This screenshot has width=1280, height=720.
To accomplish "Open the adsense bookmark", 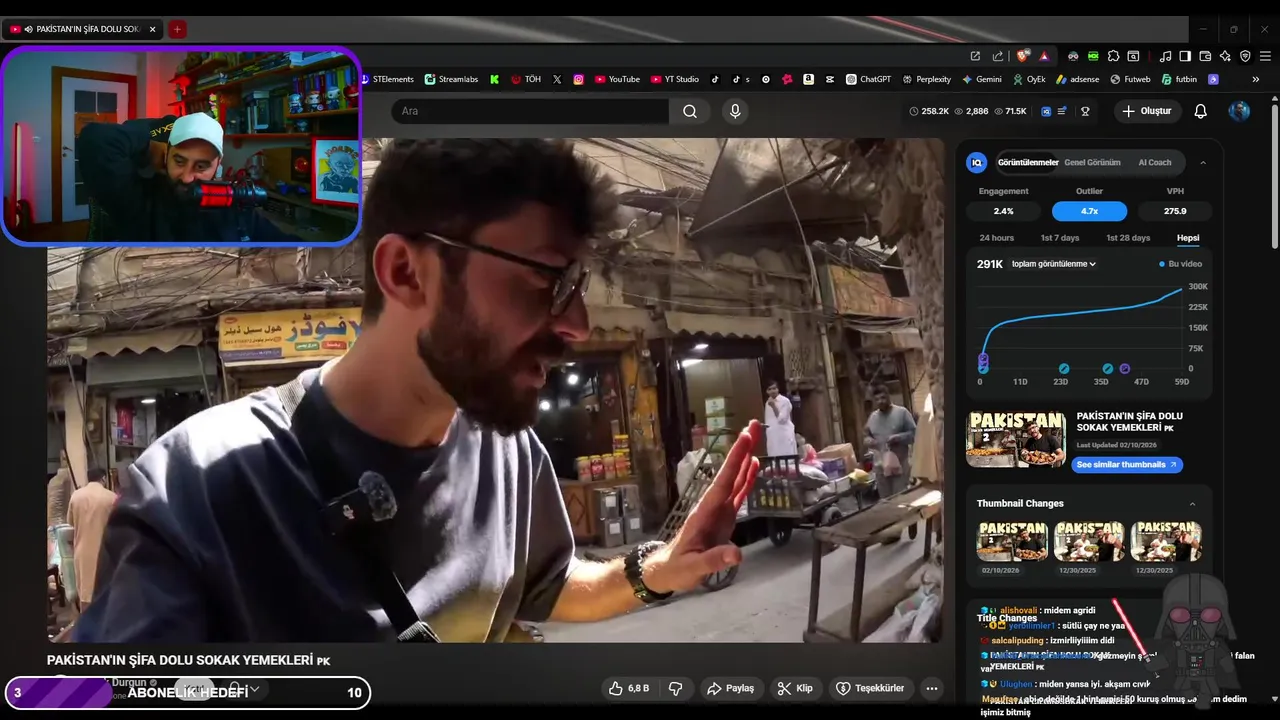I will tap(1078, 79).
